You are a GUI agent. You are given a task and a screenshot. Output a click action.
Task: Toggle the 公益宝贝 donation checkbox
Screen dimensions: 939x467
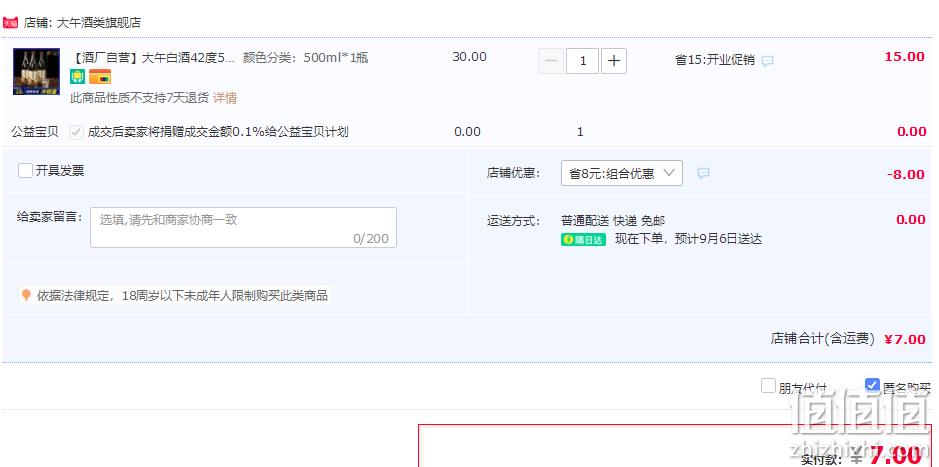click(x=76, y=132)
